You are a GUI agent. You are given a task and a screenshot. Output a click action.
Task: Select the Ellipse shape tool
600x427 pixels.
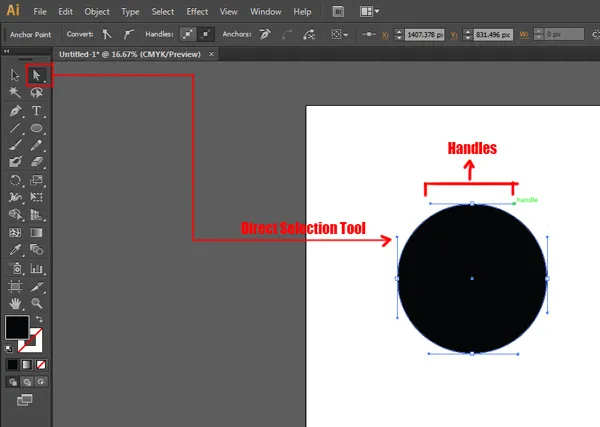(x=37, y=129)
